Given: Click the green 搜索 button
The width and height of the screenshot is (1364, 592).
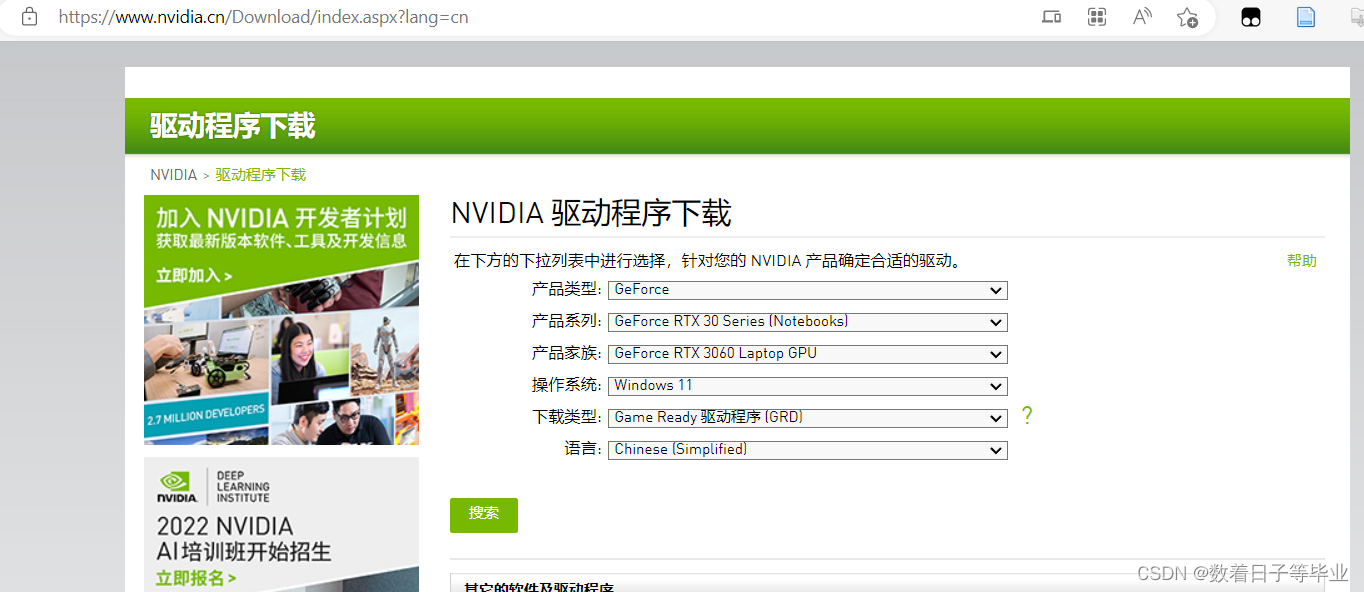Looking at the screenshot, I should (x=484, y=515).
